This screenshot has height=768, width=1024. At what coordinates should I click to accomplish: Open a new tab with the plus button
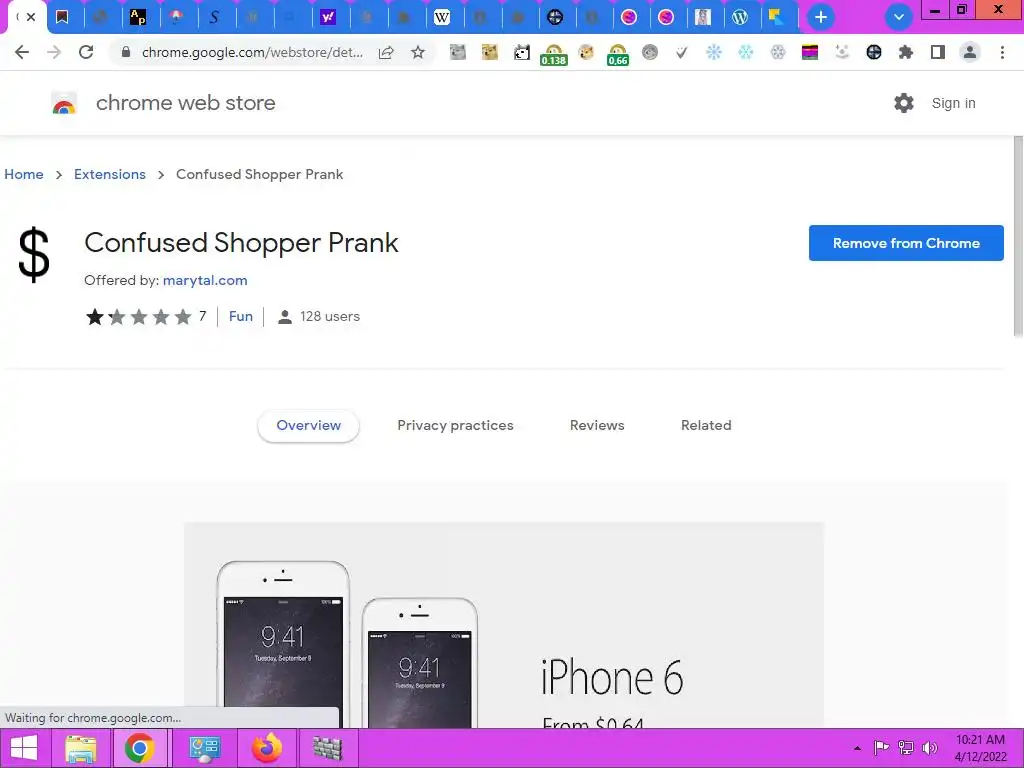coord(821,17)
